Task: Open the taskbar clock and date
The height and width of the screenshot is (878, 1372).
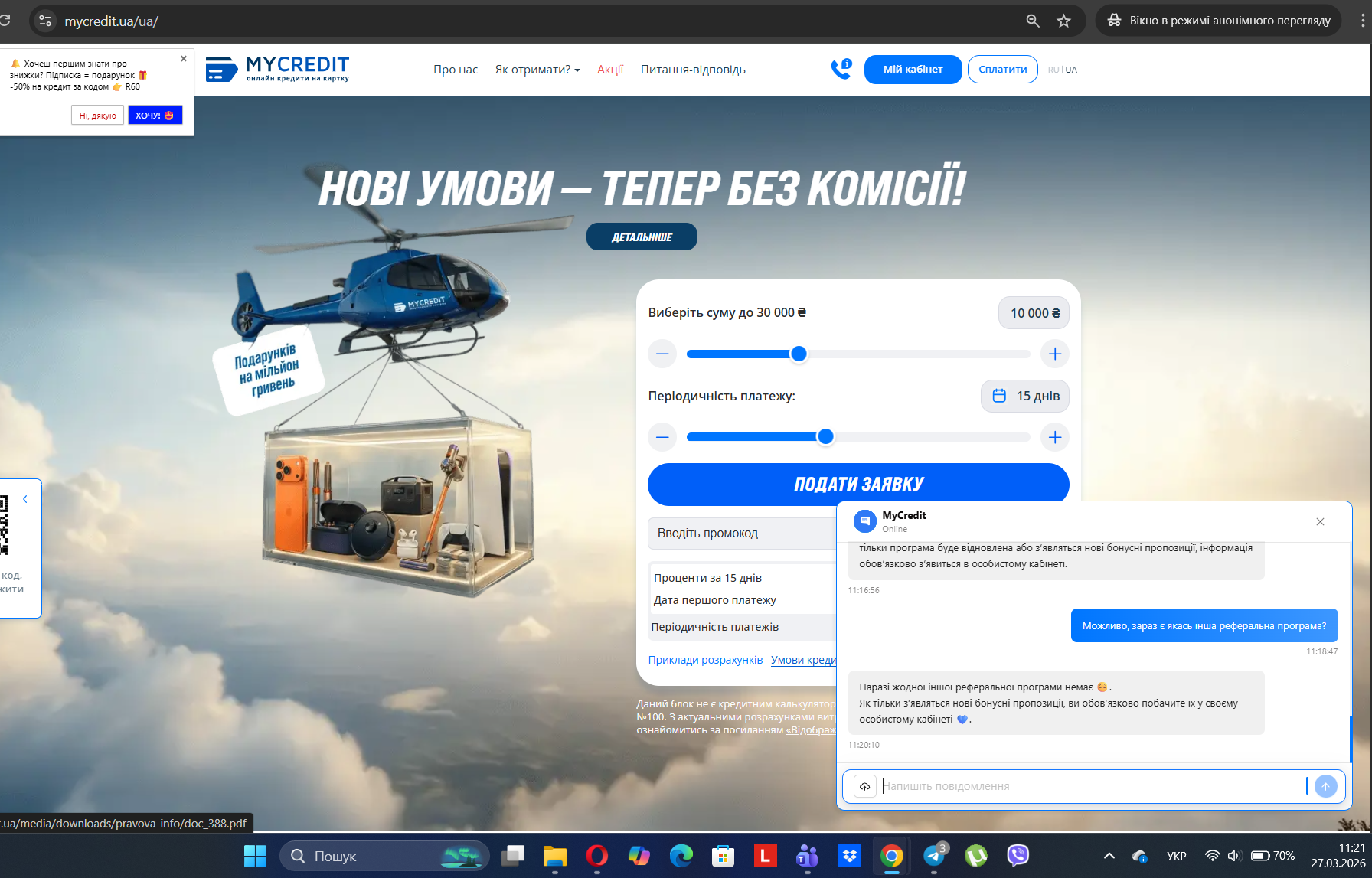Action: click(1338, 856)
